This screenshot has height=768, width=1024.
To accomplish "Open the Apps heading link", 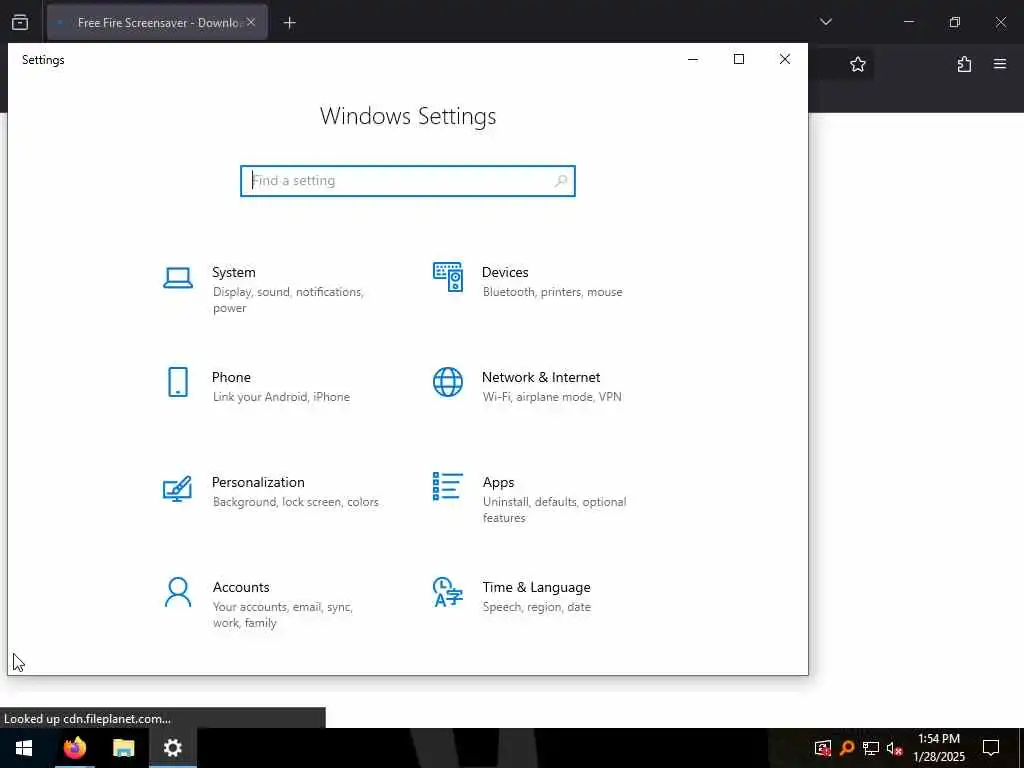I will (x=498, y=483).
